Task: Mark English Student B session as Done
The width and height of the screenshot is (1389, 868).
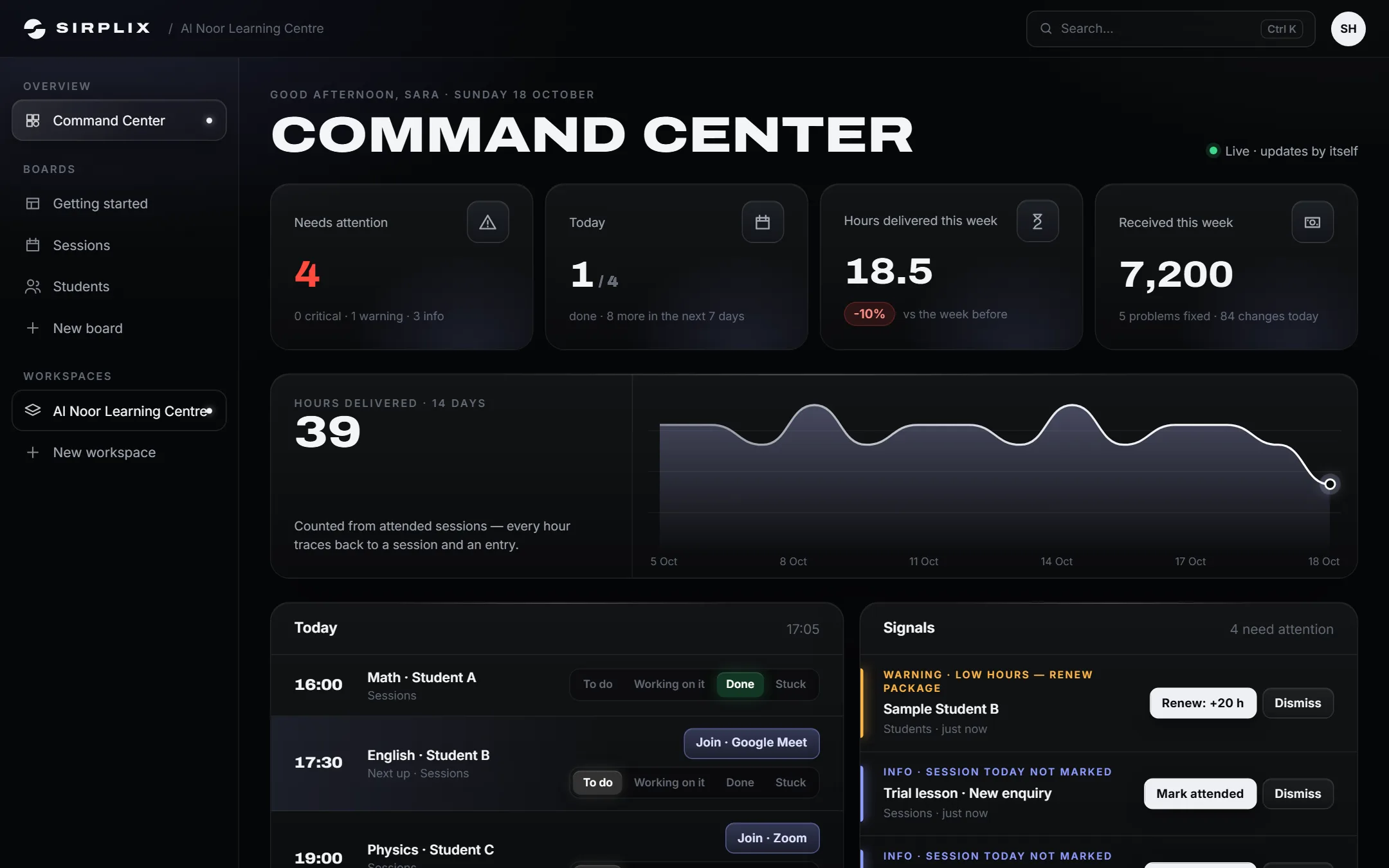Action: point(740,782)
